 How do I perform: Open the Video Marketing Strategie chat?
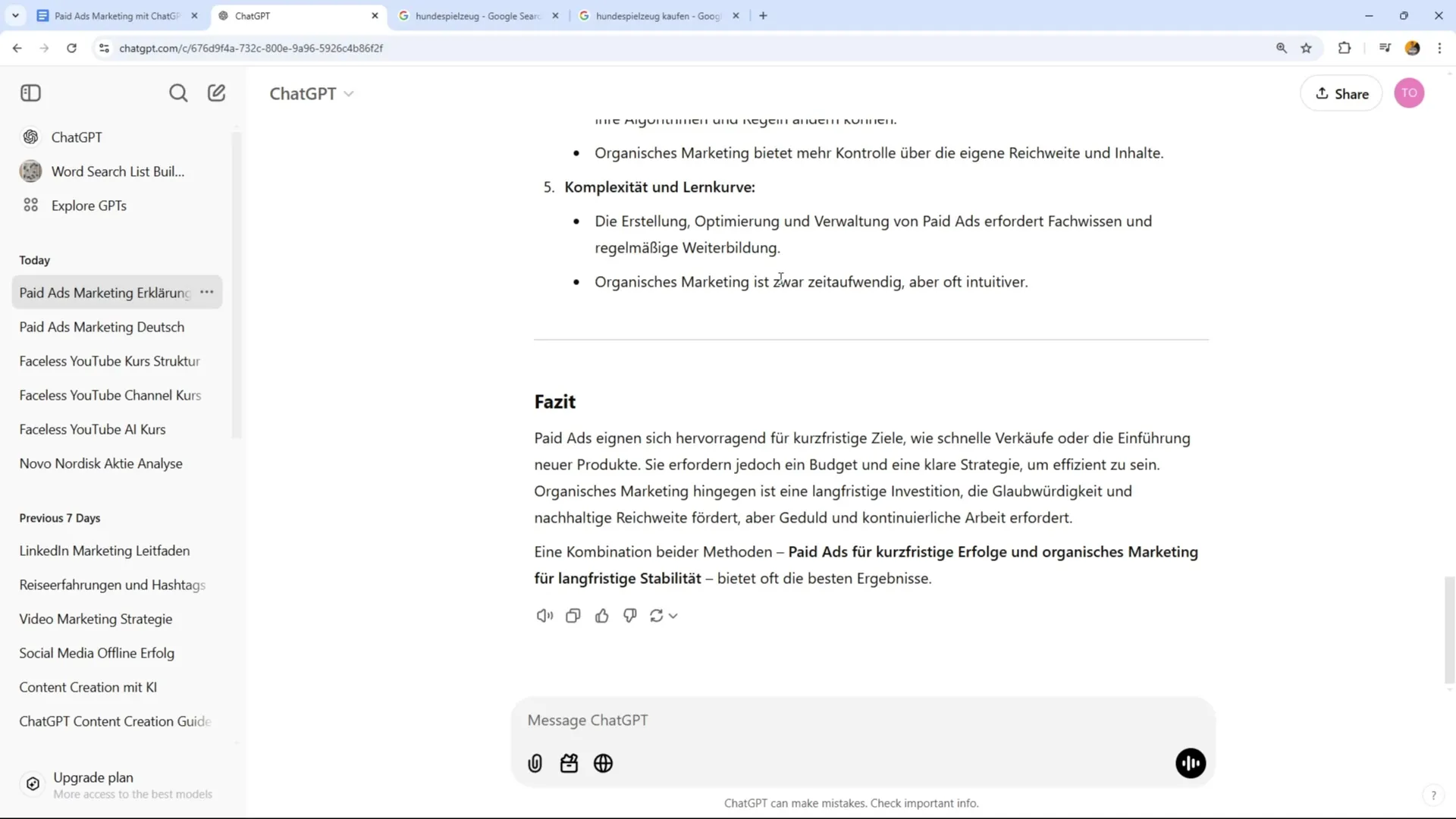click(118, 619)
